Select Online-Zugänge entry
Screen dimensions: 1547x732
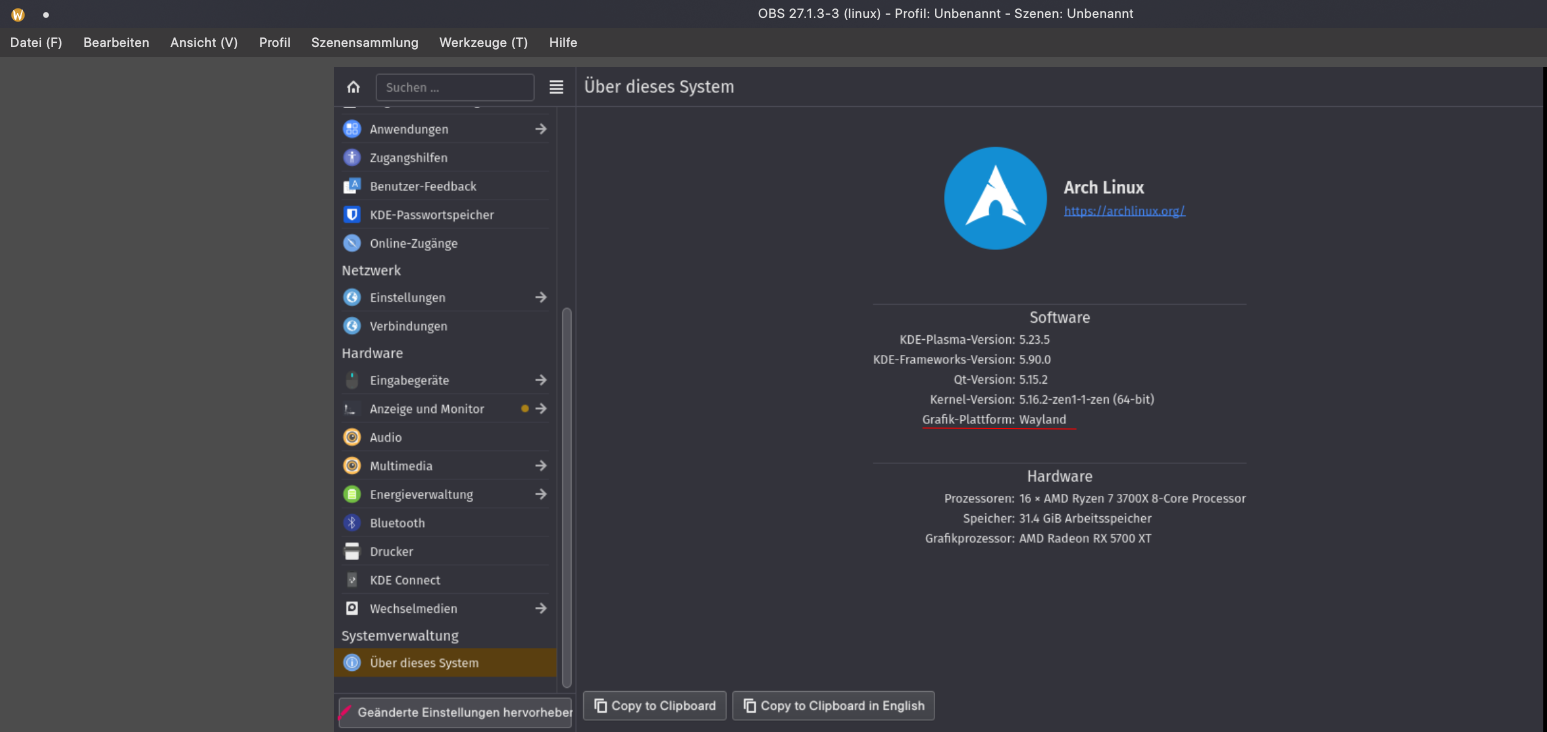coord(445,243)
